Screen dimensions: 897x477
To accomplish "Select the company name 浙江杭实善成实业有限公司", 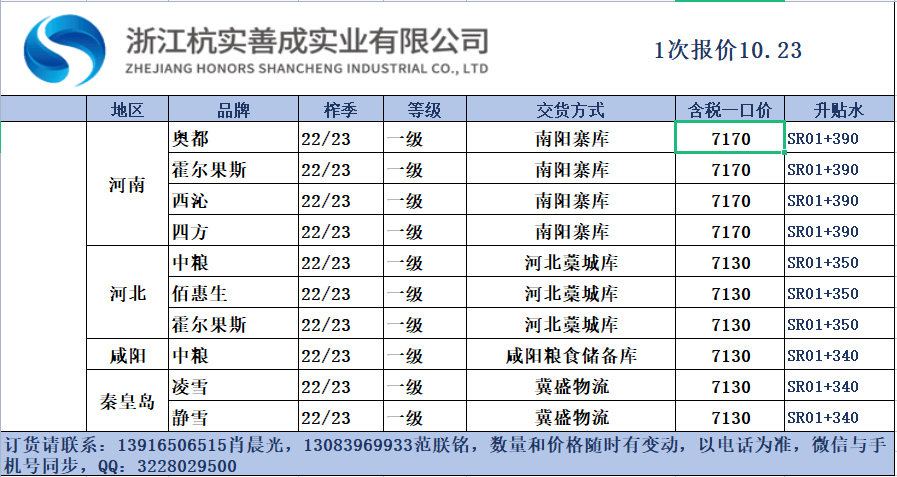I will tap(307, 40).
